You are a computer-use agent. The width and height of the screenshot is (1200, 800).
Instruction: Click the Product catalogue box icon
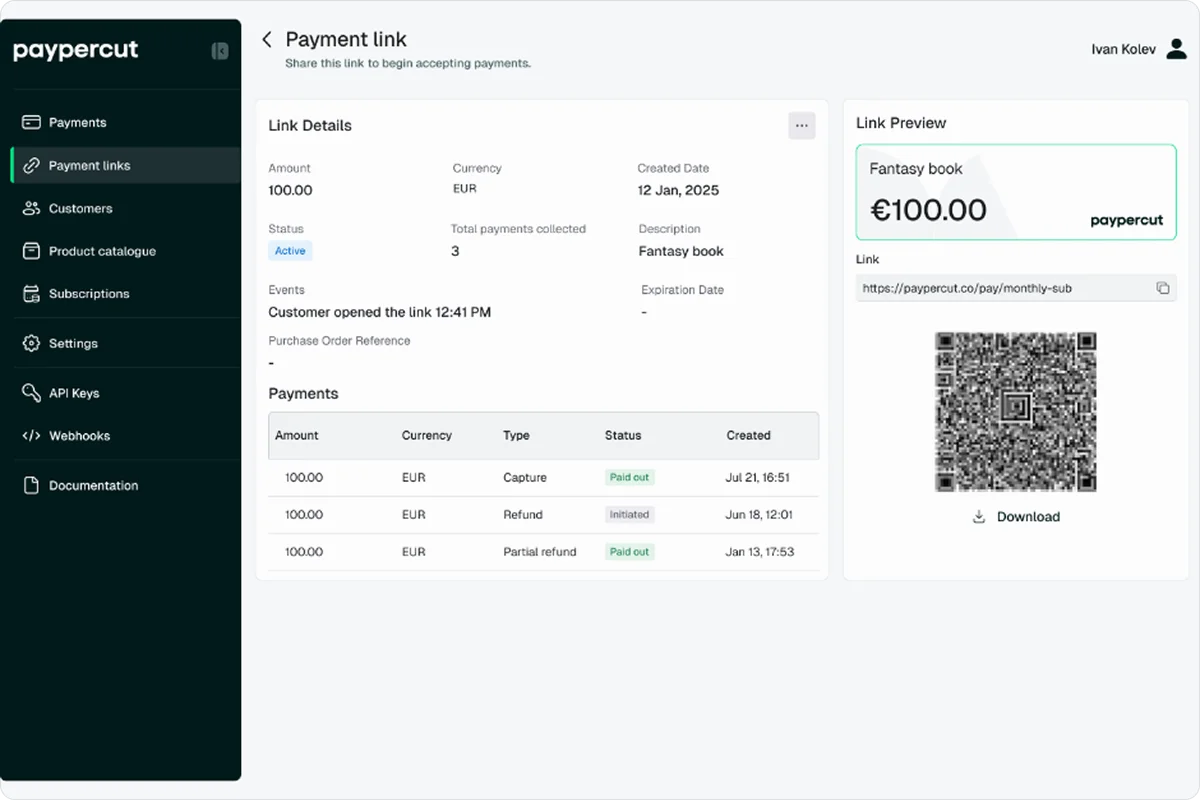(x=31, y=251)
